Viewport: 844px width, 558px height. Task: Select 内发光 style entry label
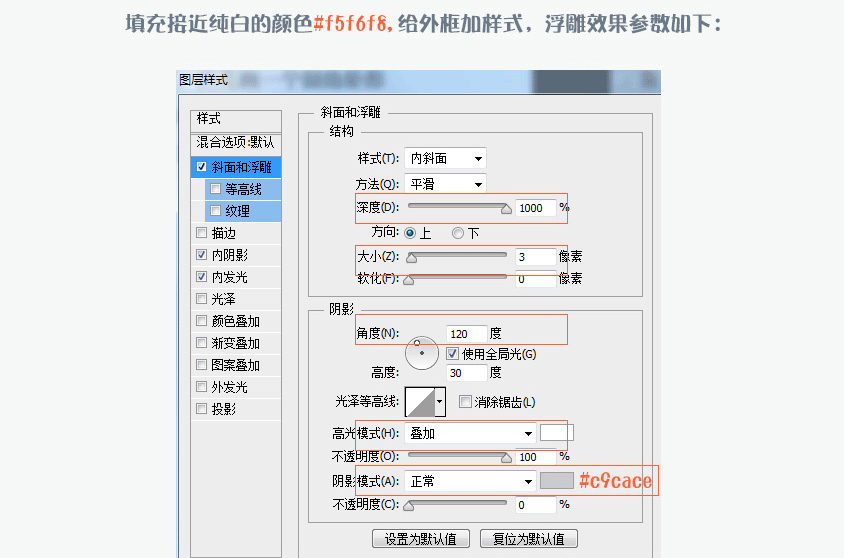230,277
